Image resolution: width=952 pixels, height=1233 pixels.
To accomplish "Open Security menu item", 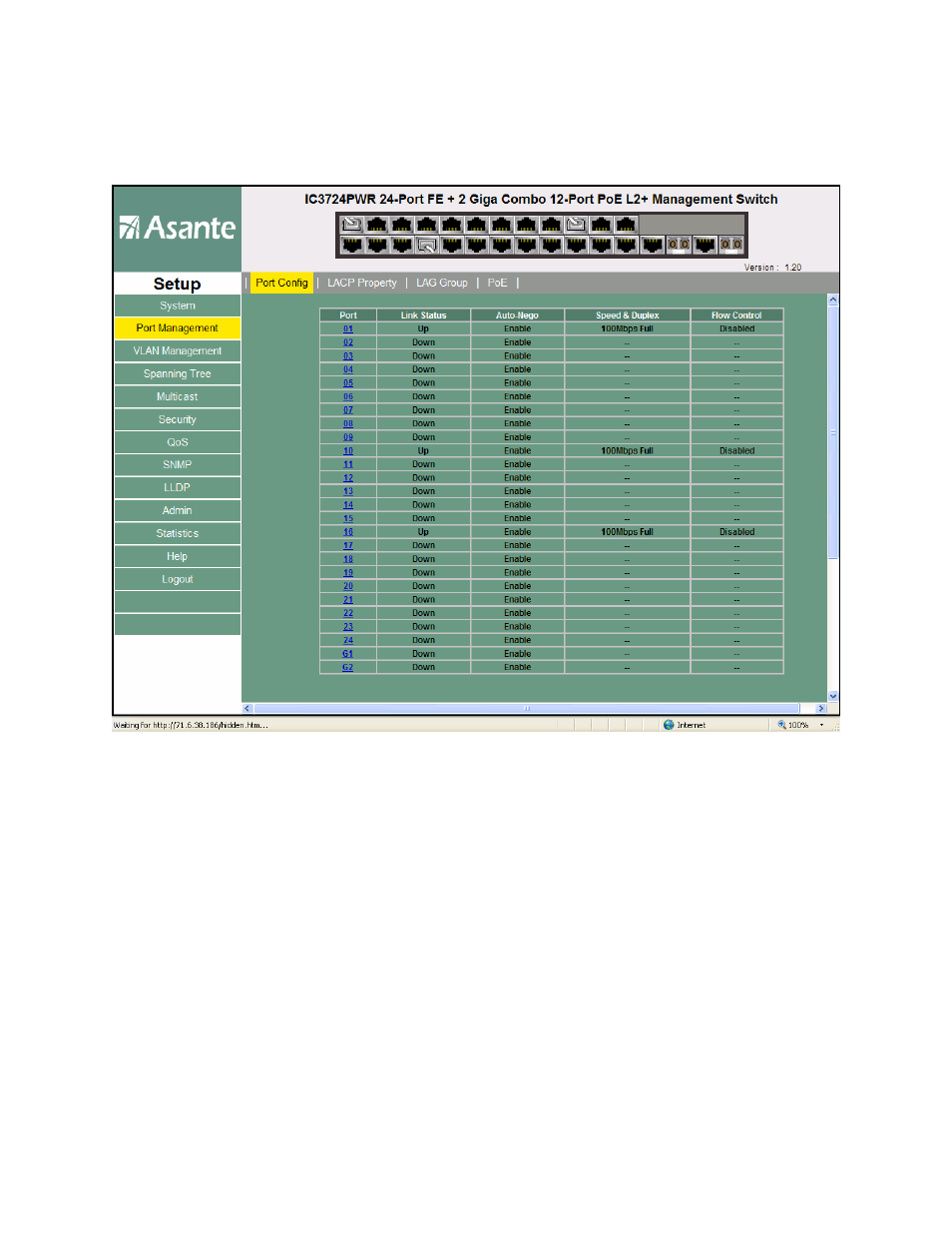I will click(x=178, y=419).
